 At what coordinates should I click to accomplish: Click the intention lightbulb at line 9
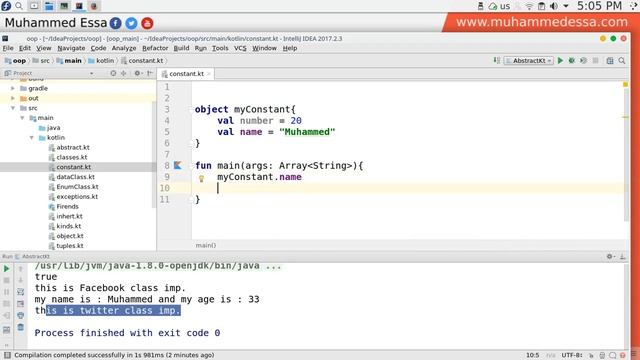(201, 178)
